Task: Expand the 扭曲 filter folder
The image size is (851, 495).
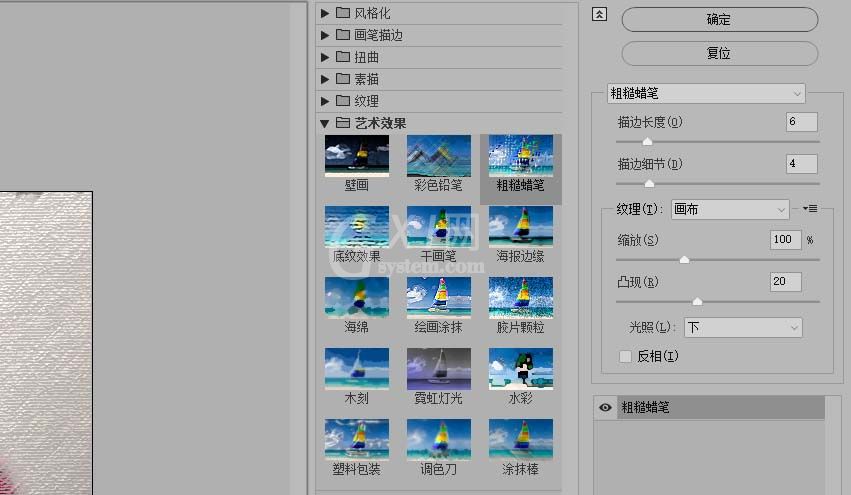Action: coord(325,57)
